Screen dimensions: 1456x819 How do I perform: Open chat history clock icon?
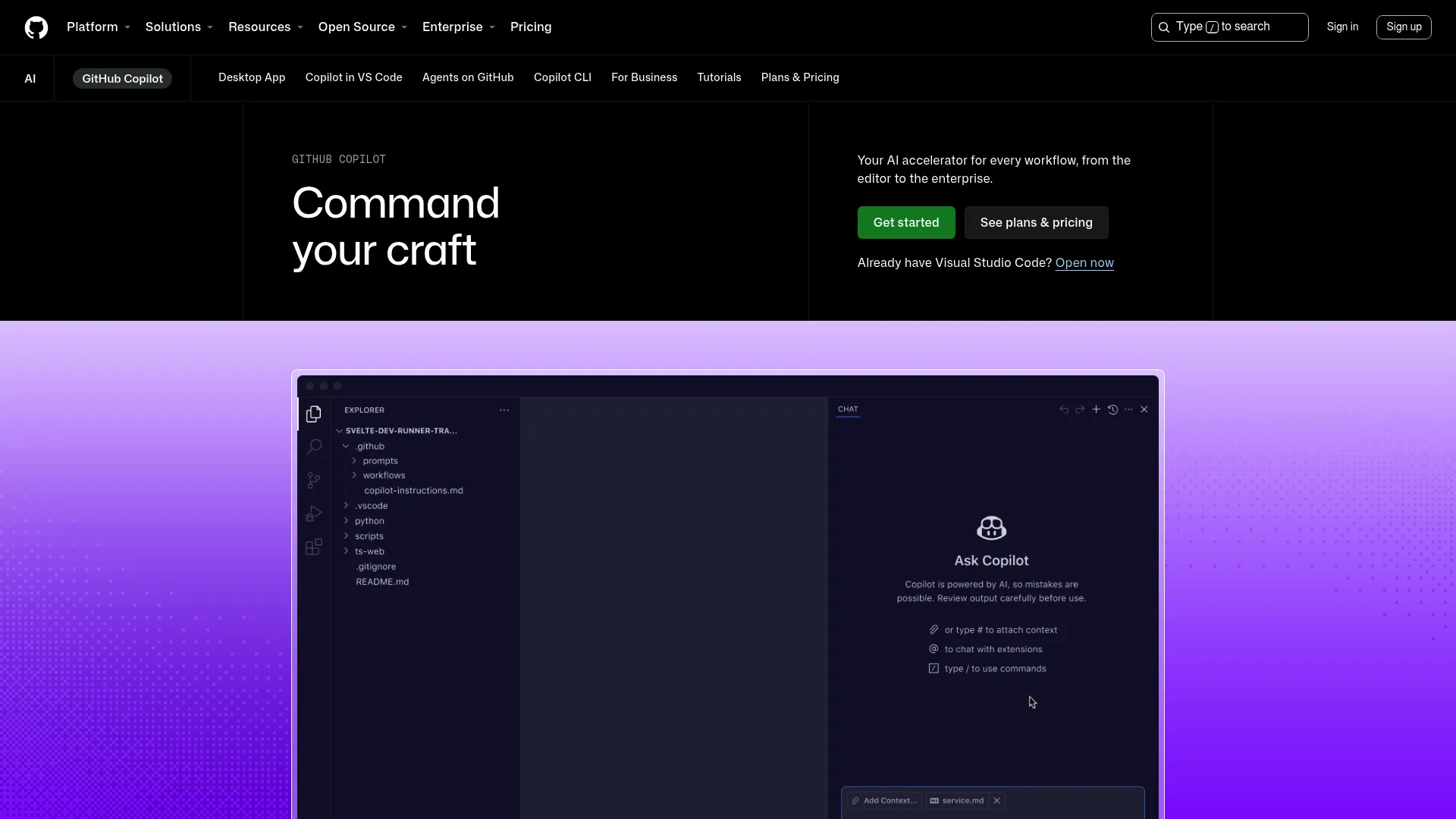pos(1112,409)
